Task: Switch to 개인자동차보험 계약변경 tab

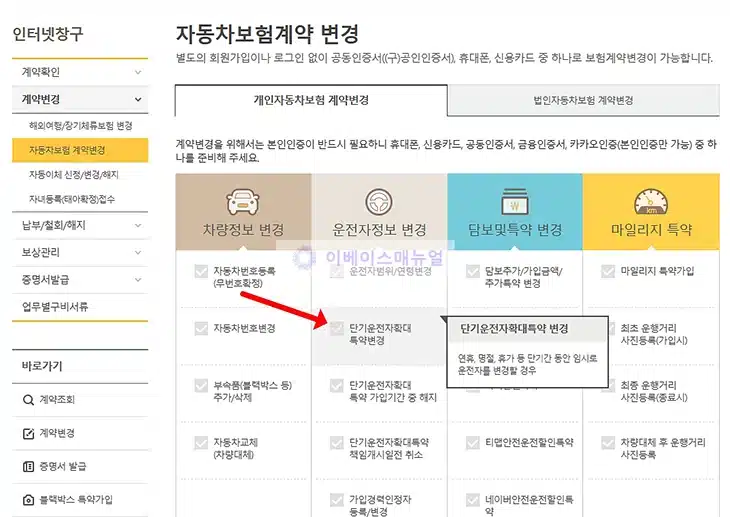Action: (311, 100)
